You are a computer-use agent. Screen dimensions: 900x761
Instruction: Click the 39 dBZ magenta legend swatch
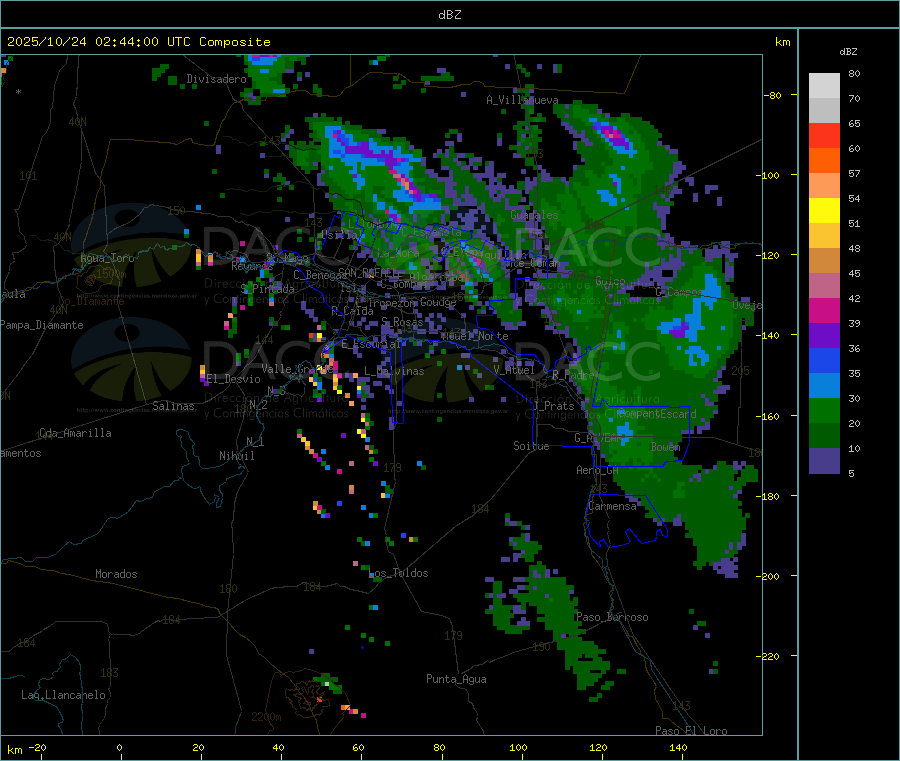824,310
